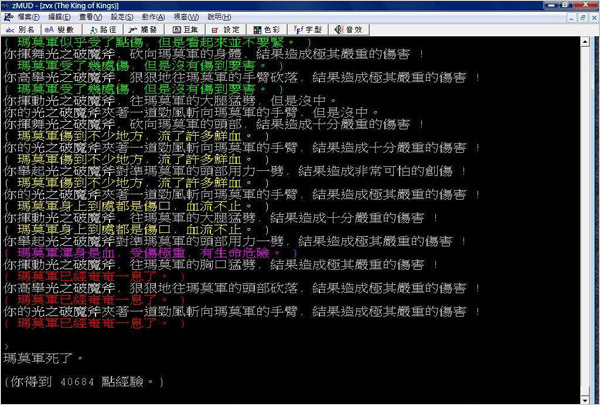Open the 路徑 (paths) toolbar button
Viewport: 600px width, 405px height.
tap(103, 29)
